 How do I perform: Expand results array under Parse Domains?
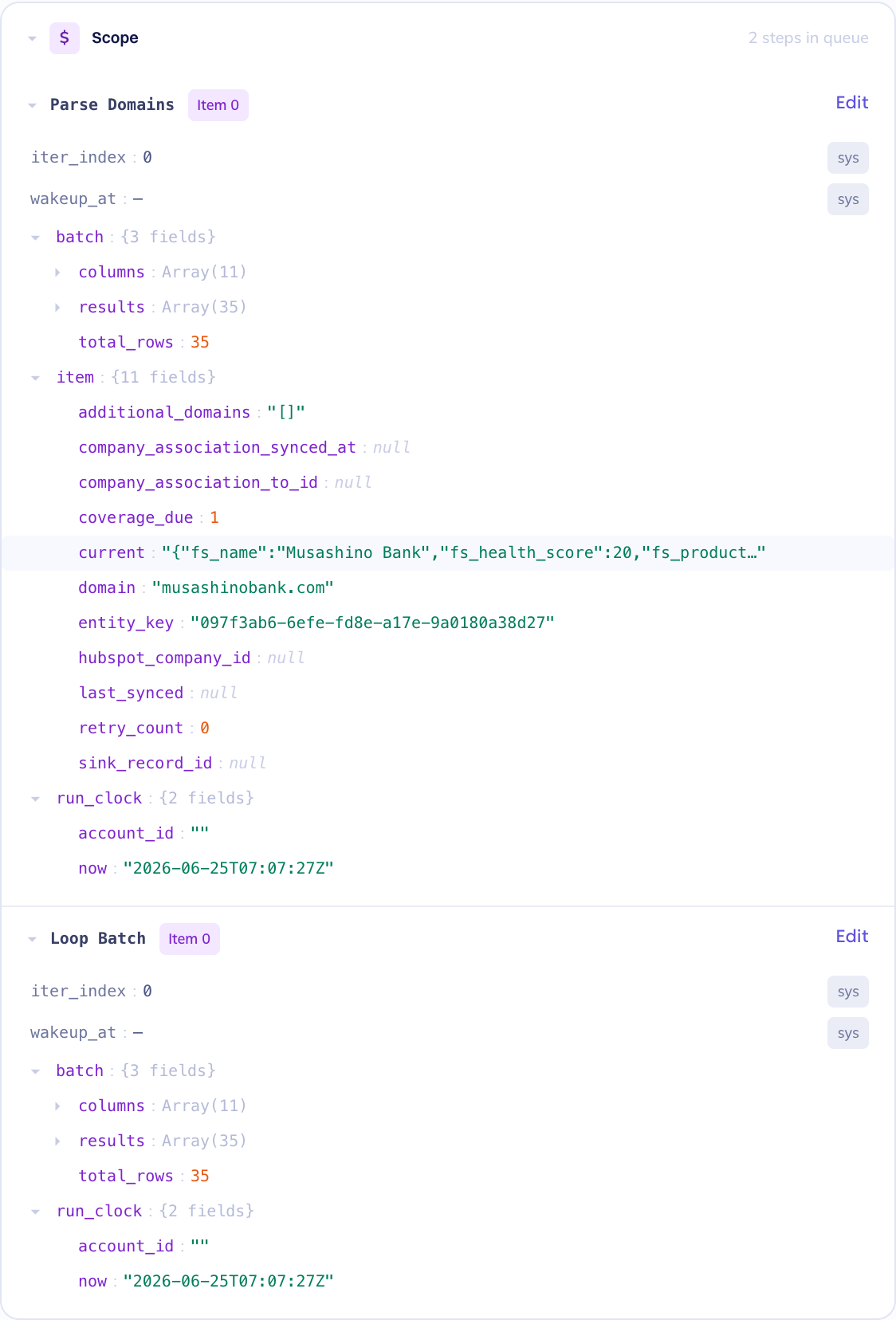[57, 308]
